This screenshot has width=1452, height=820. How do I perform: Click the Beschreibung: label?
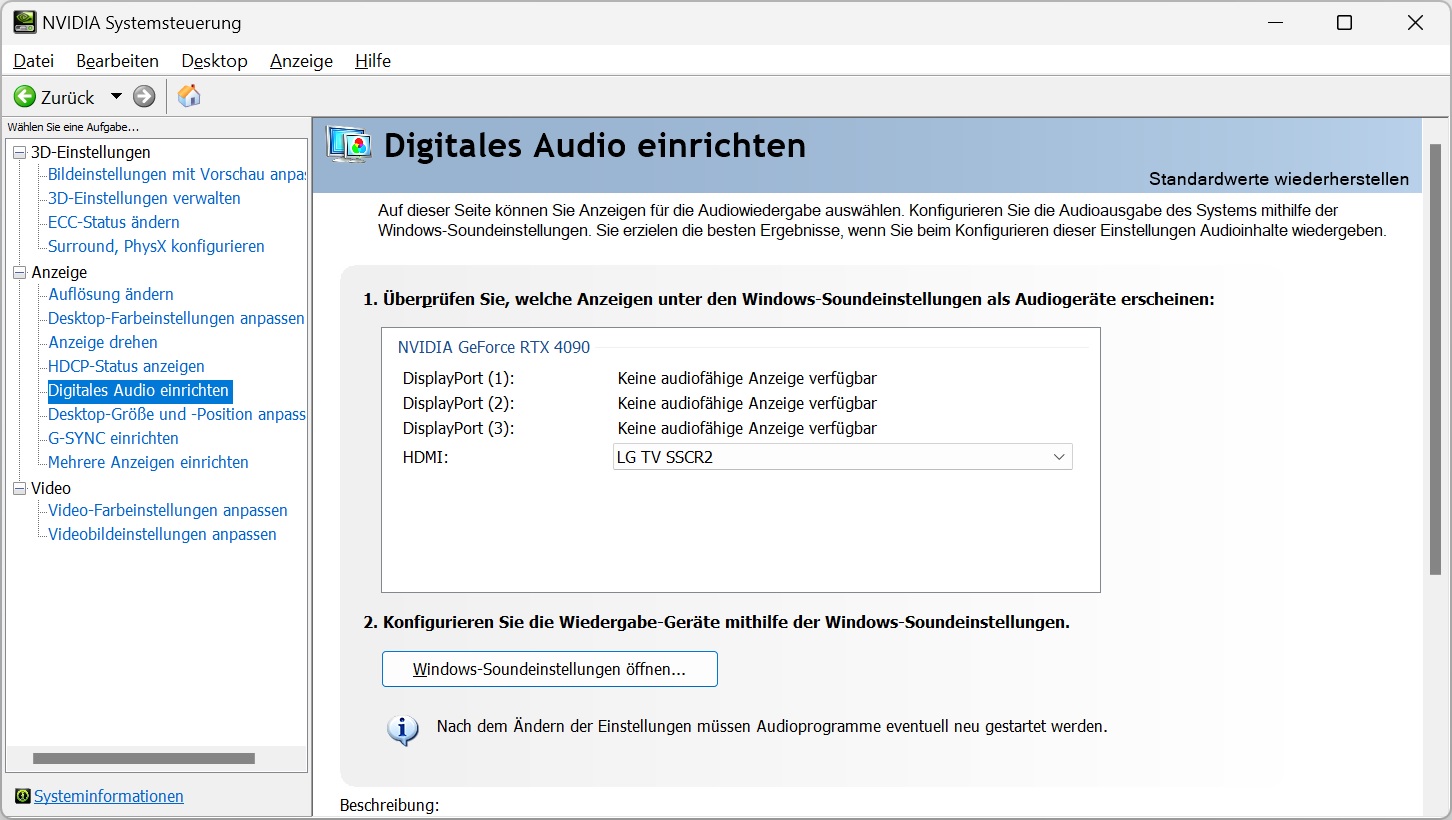point(389,805)
